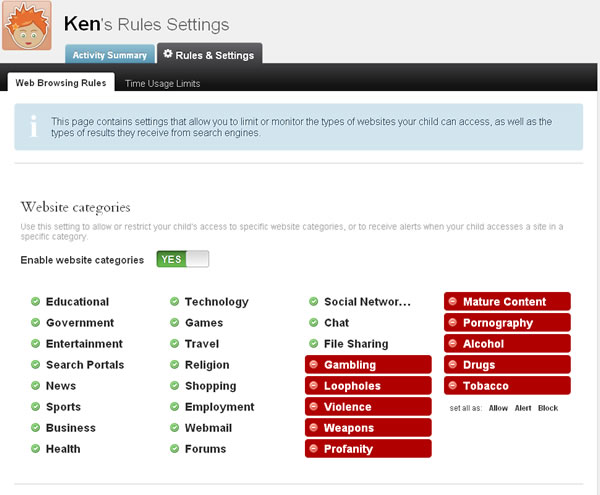Click the Search Portals category label
Viewport: 600px width, 495px height.
click(85, 365)
